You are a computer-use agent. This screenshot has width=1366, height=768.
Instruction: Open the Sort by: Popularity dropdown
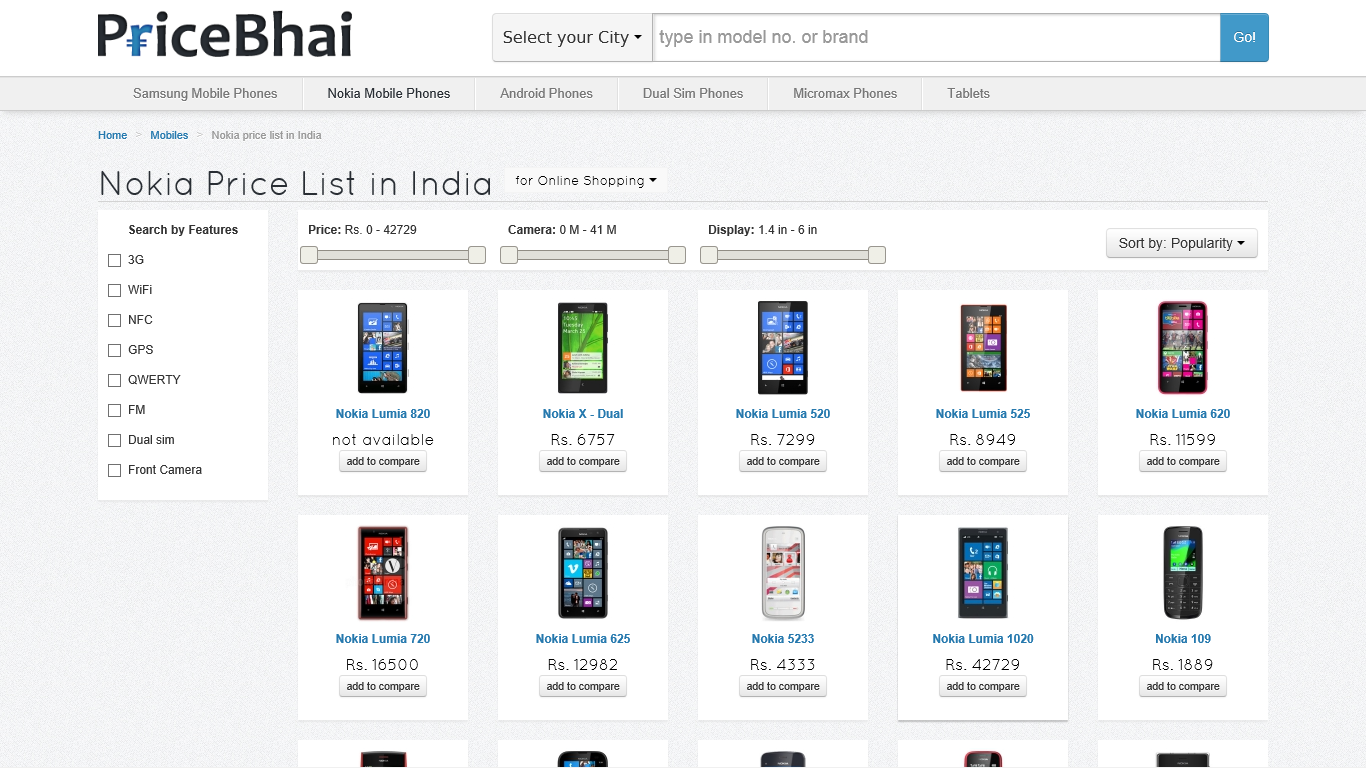[1181, 243]
